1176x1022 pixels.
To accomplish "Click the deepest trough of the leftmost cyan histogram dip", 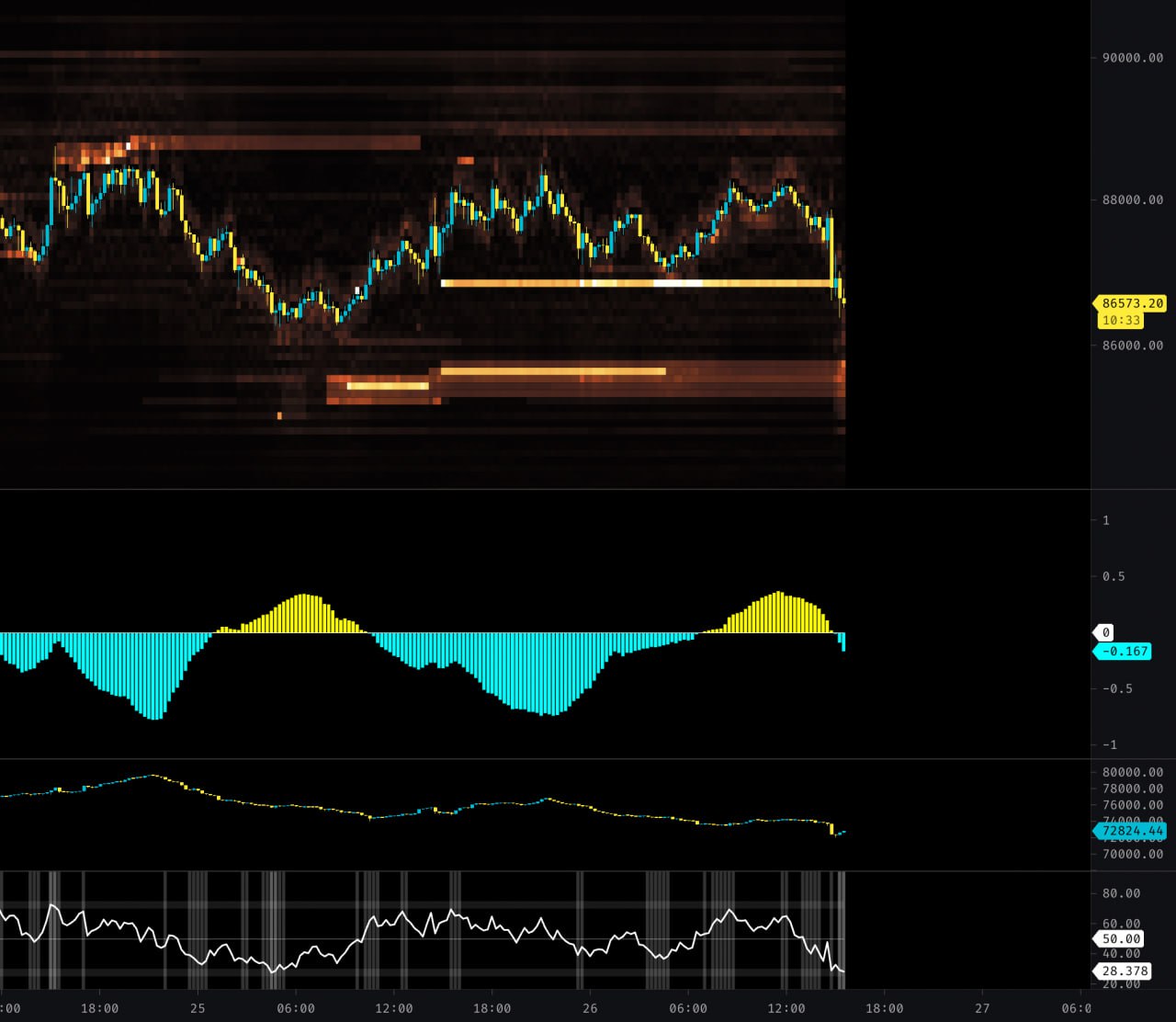I will tap(154, 717).
